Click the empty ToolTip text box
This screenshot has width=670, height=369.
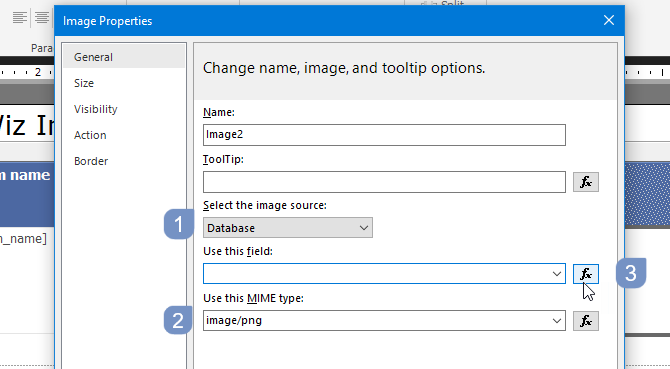pyautogui.click(x=385, y=182)
